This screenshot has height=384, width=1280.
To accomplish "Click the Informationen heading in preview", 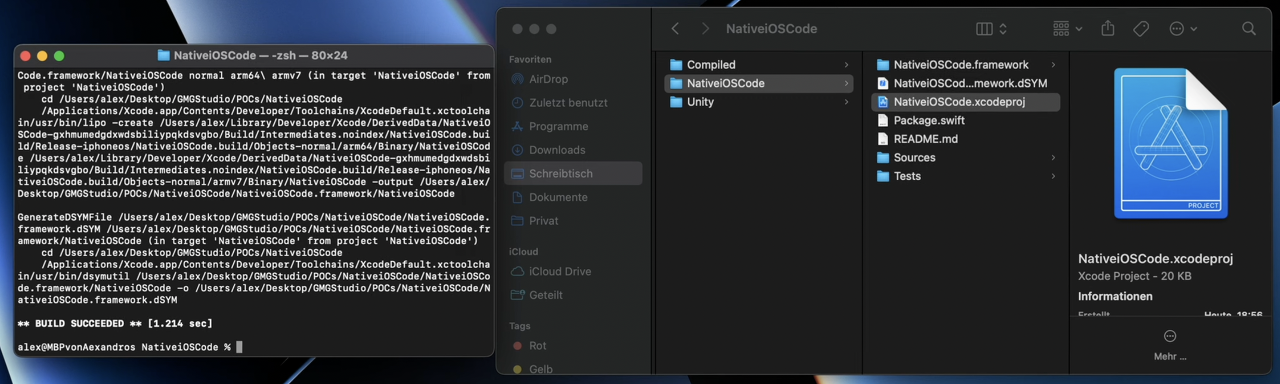I will [x=1115, y=296].
